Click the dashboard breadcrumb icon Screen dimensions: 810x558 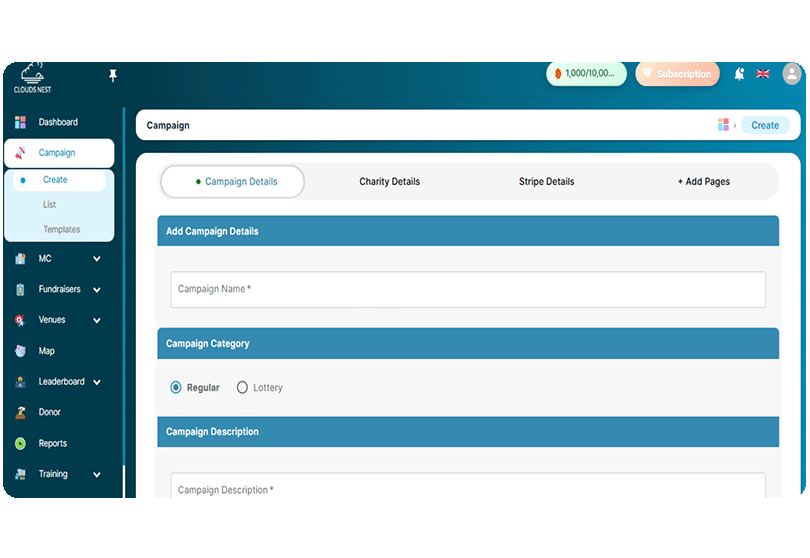point(723,125)
